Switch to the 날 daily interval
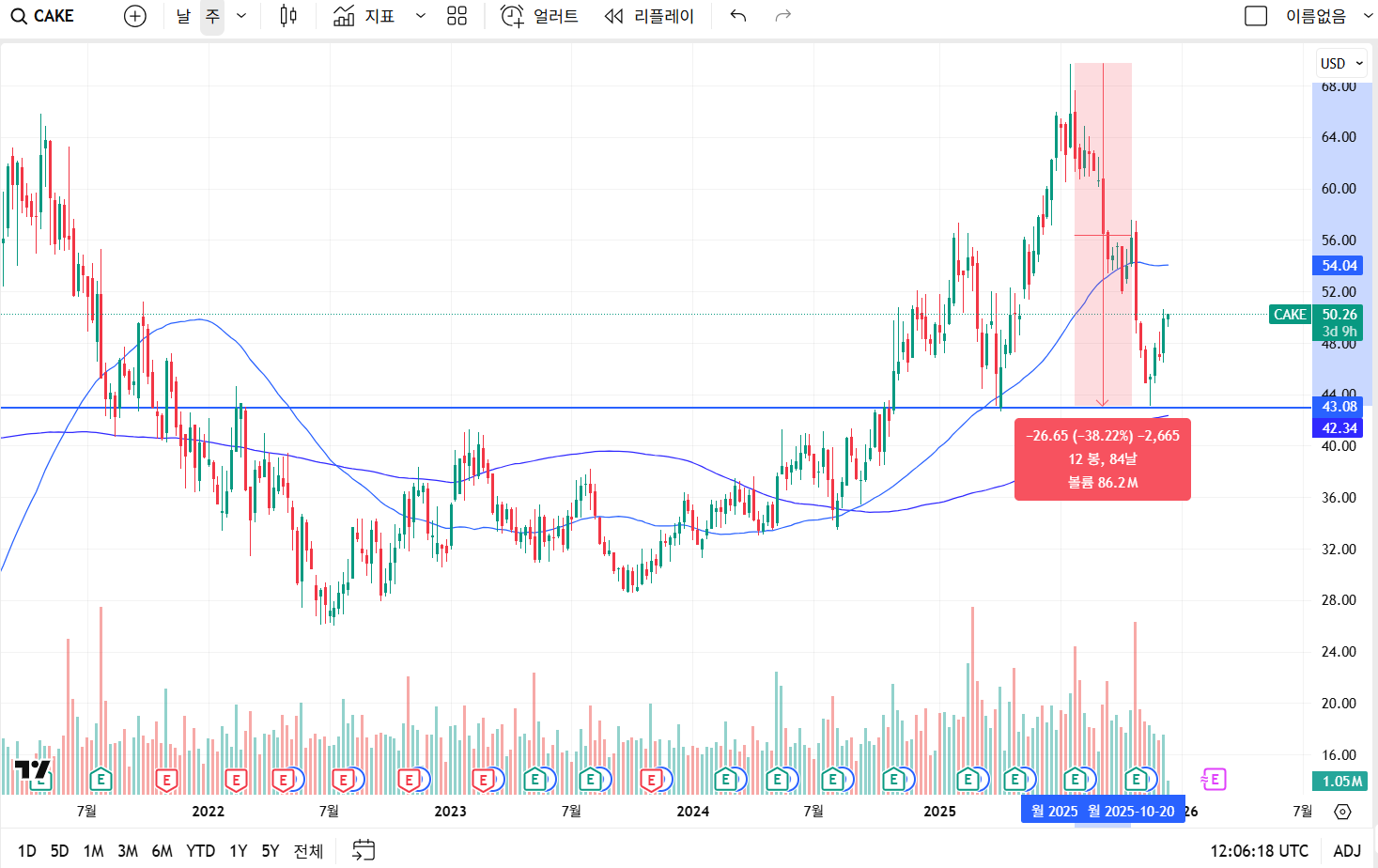 [x=183, y=16]
